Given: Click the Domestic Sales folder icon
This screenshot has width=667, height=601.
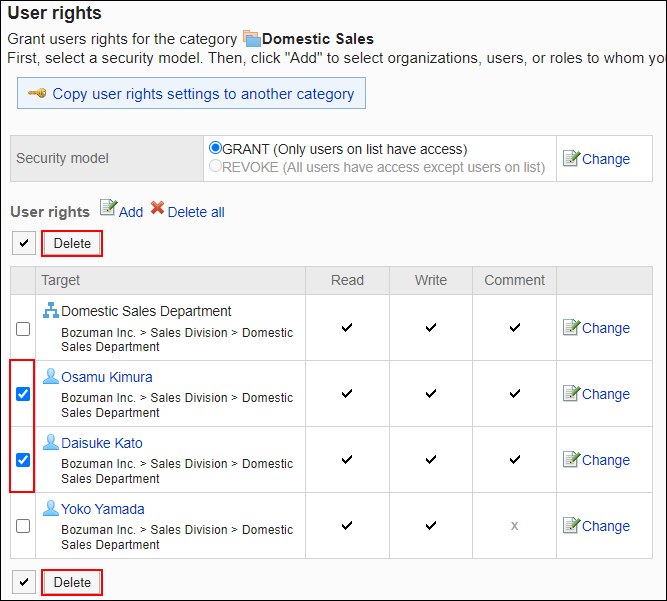Looking at the screenshot, I should point(252,38).
